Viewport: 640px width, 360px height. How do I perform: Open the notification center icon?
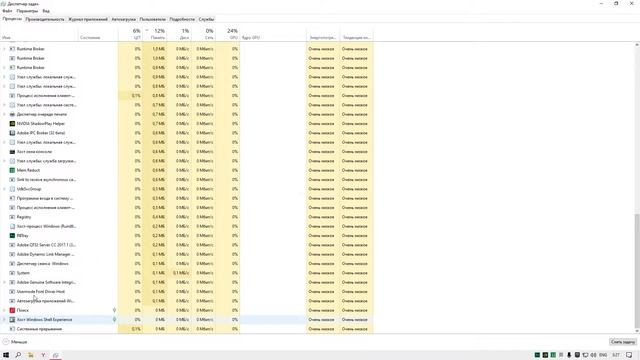pyautogui.click(x=629, y=355)
